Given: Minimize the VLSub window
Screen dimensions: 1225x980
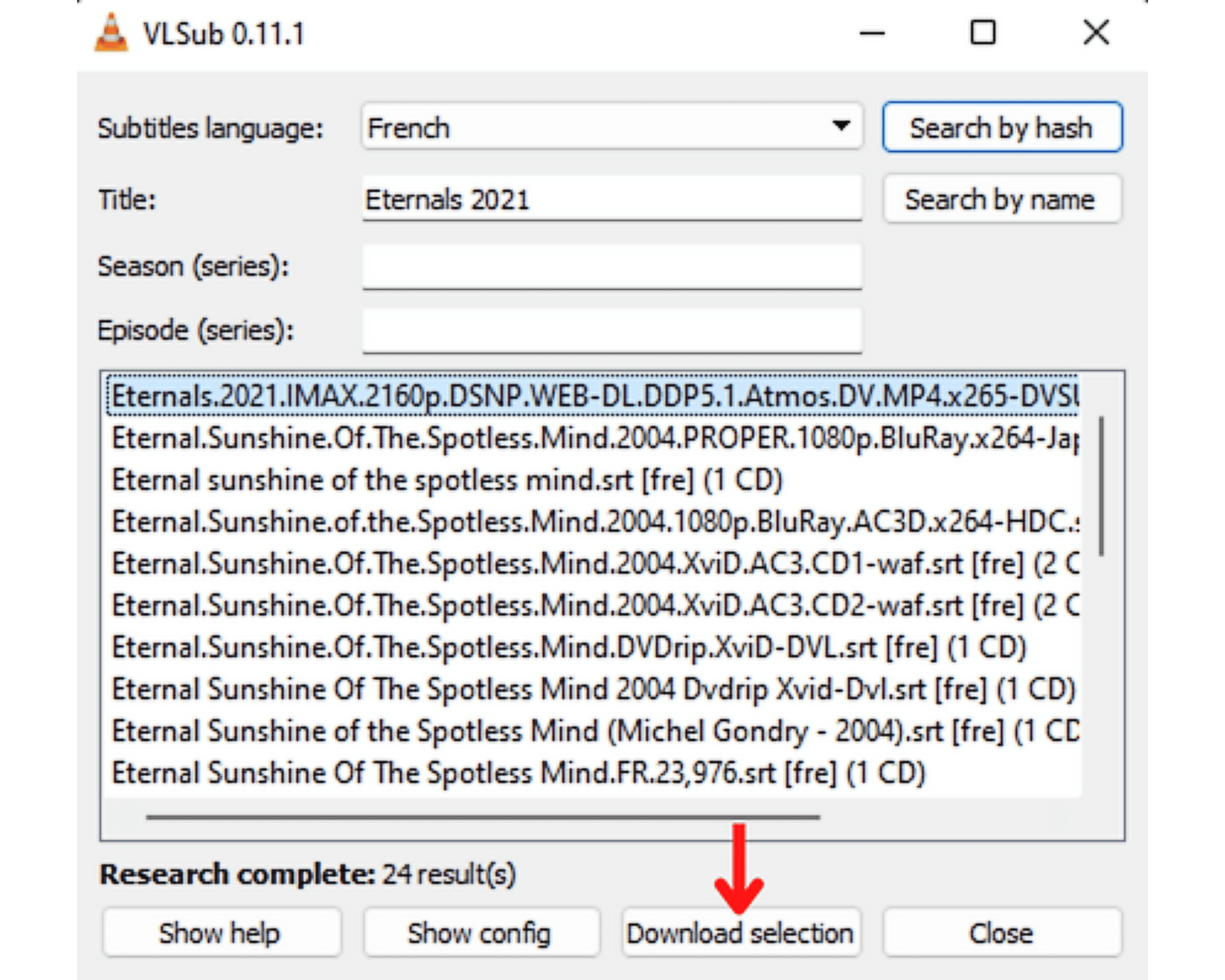Looking at the screenshot, I should (872, 33).
